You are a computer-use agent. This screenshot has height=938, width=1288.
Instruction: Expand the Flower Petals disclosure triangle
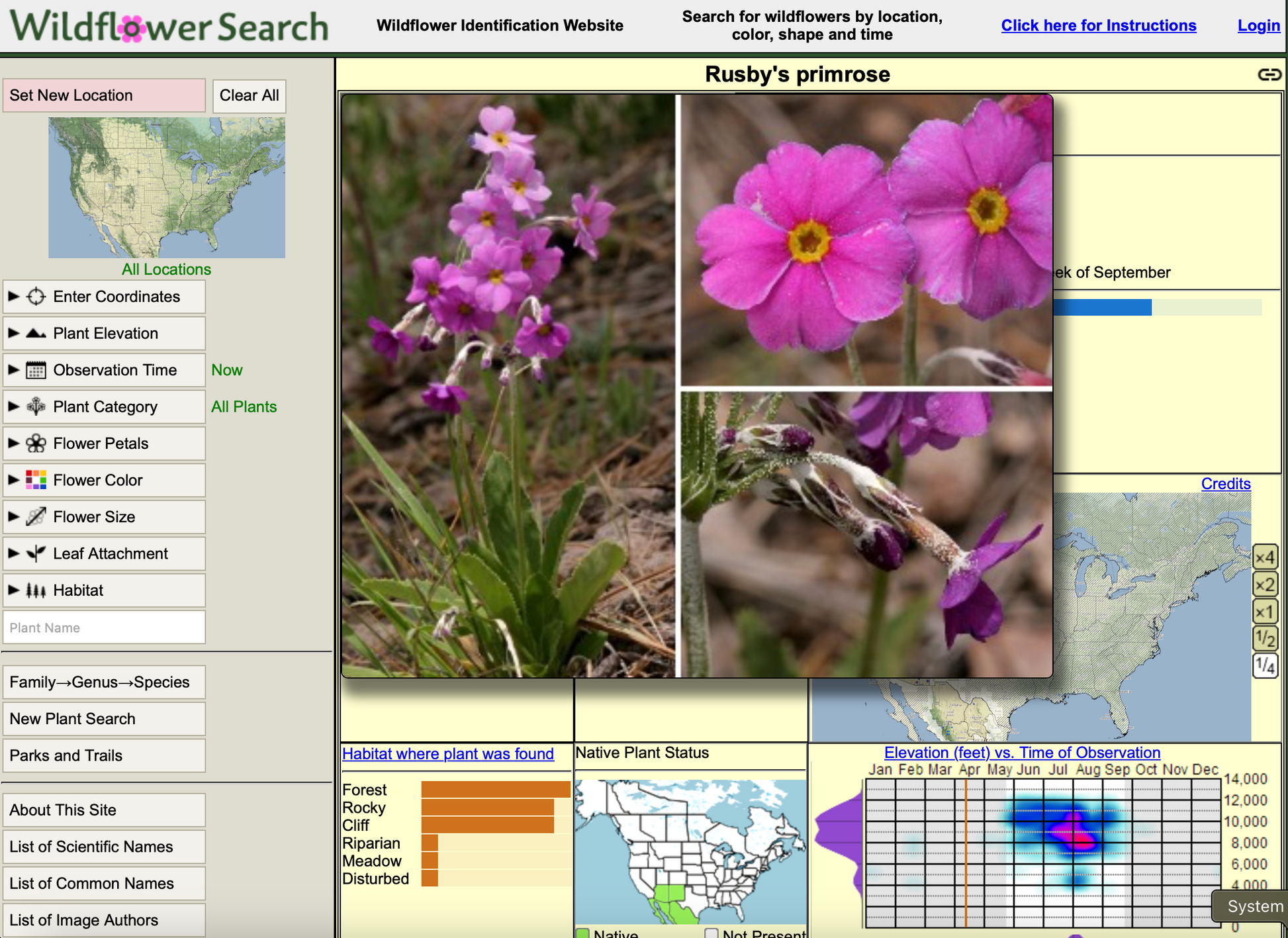click(13, 444)
